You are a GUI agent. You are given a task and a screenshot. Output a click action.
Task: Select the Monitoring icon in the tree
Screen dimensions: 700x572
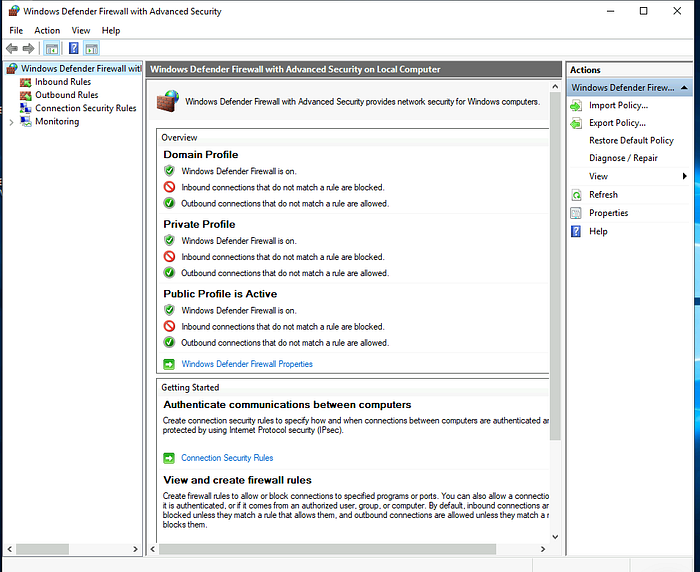(26, 121)
